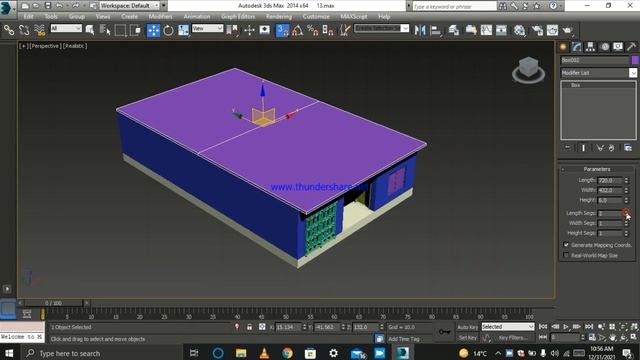Click the Use Pivot Point Center button

pos(232,30)
